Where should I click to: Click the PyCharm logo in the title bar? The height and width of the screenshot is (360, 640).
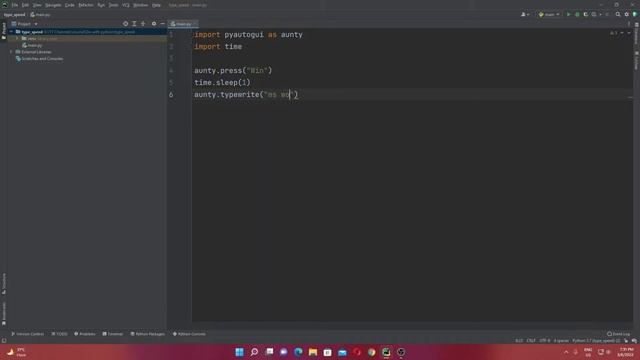[x=5, y=5]
